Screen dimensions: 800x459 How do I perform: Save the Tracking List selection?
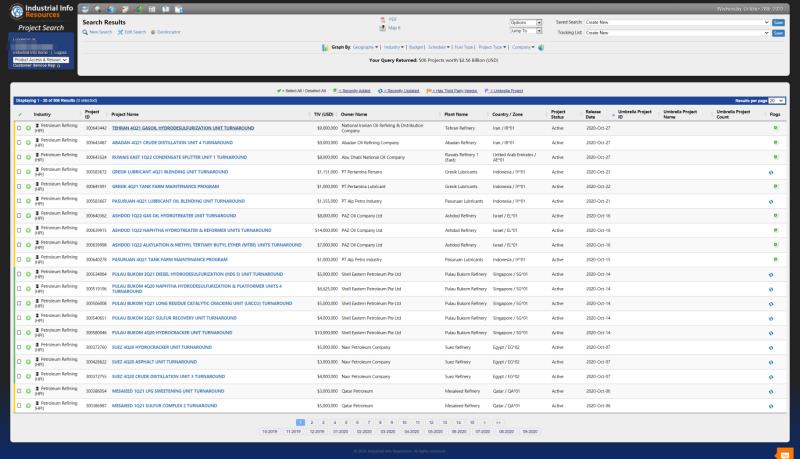(x=778, y=33)
